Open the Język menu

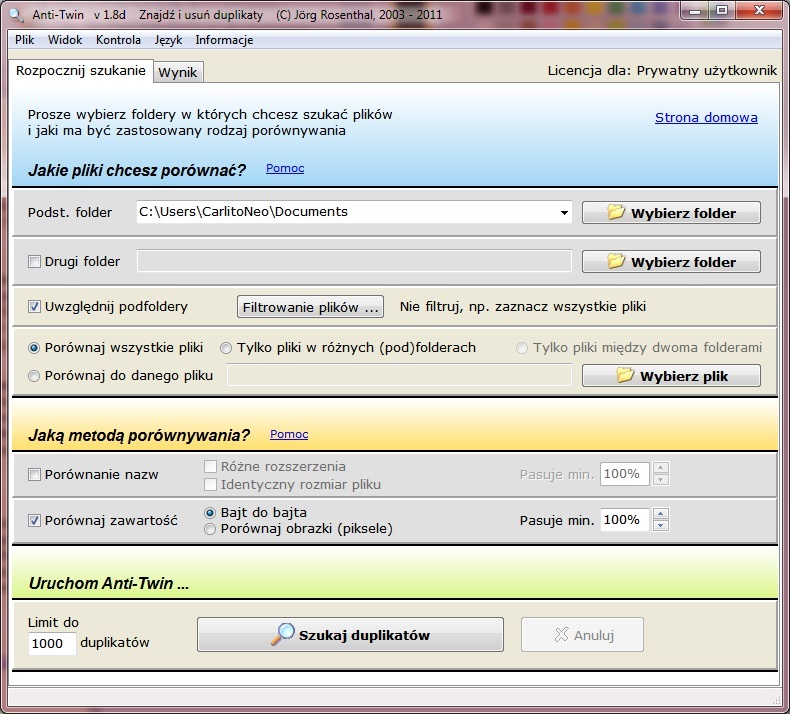[x=168, y=40]
